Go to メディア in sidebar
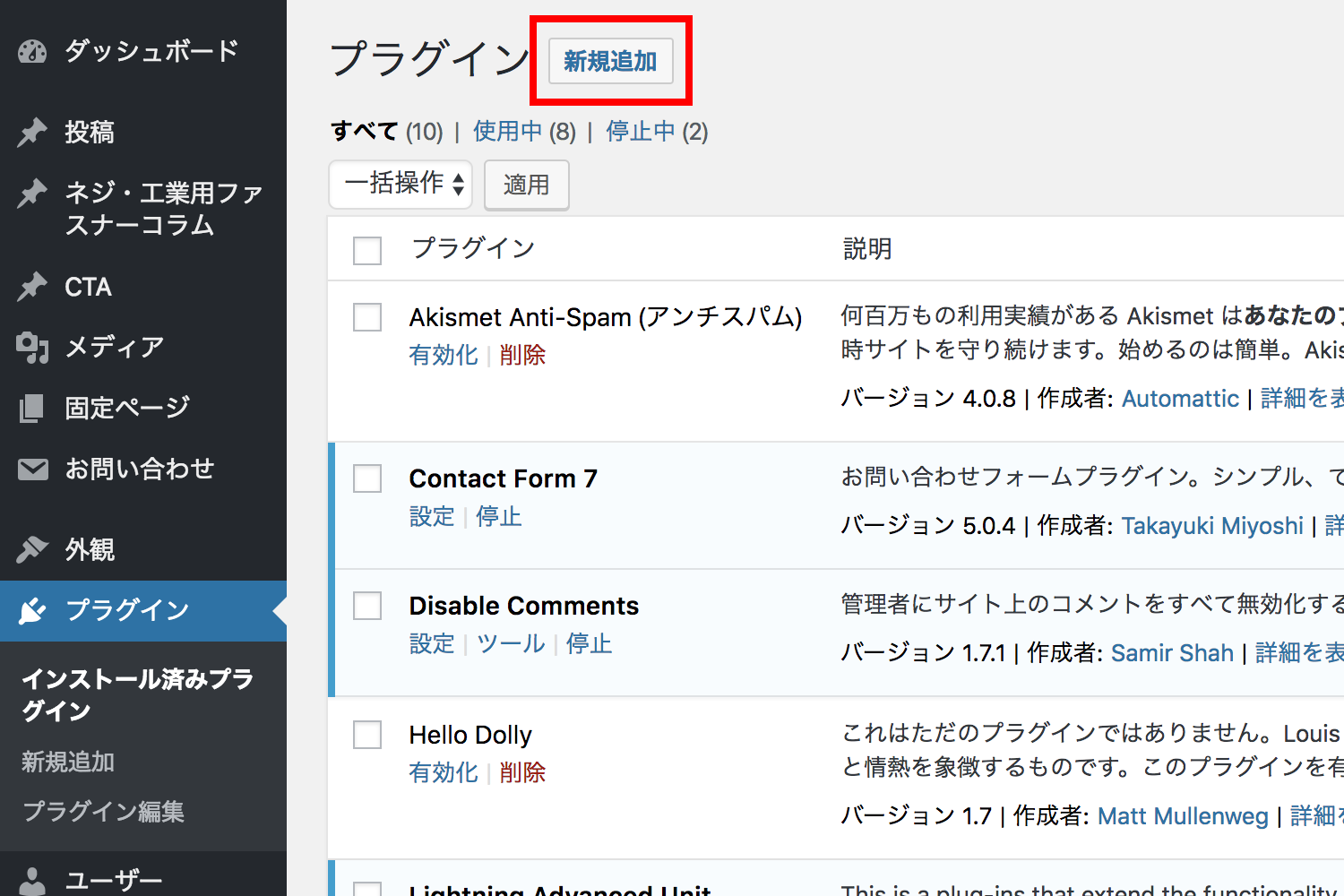 click(143, 347)
